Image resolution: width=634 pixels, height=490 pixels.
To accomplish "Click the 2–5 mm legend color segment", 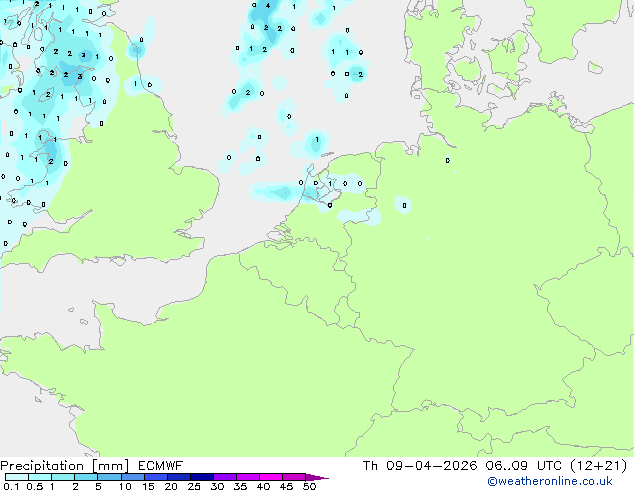I will [86, 477].
